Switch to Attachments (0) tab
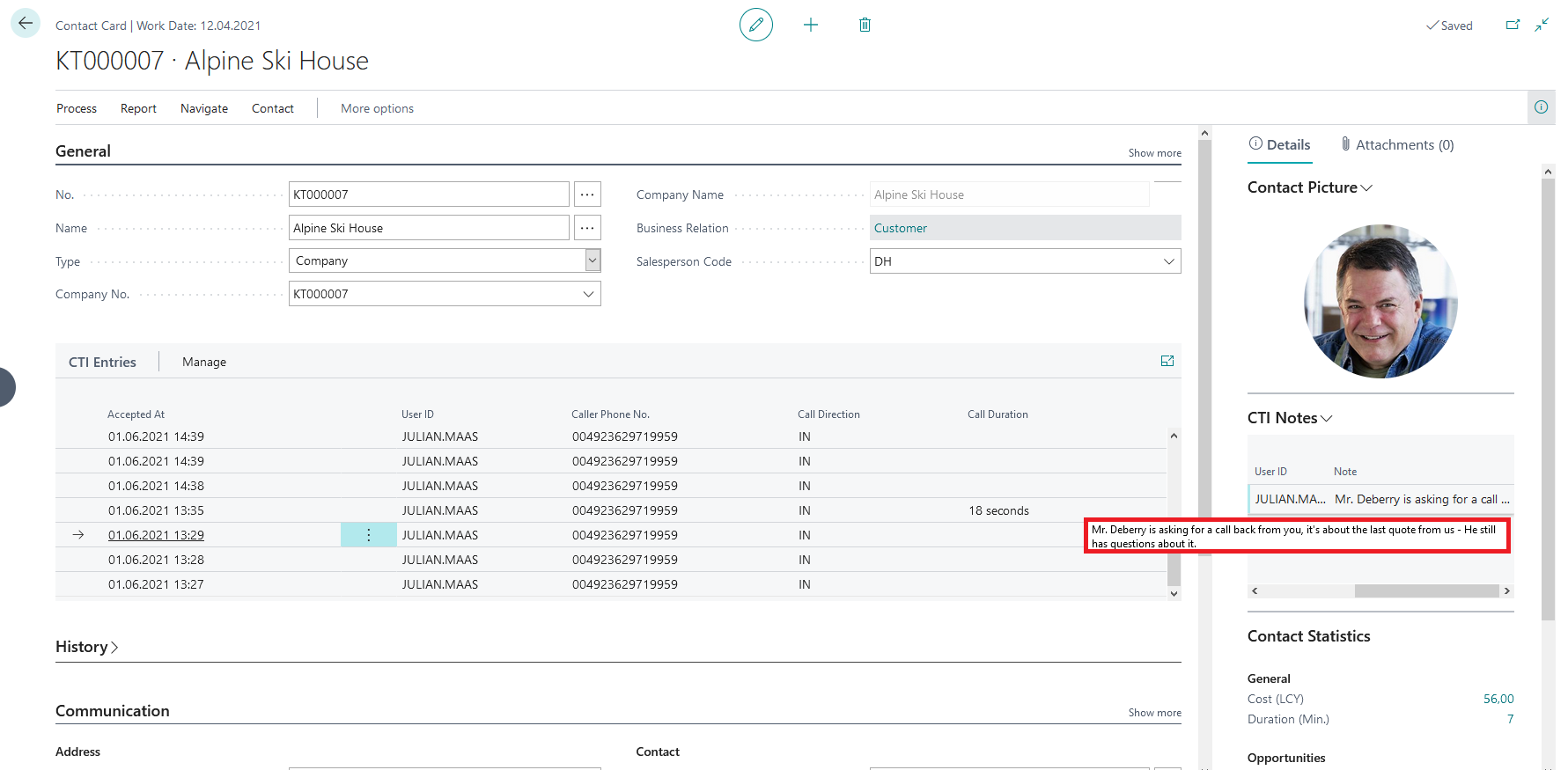The image size is (1568, 770). tap(1397, 145)
